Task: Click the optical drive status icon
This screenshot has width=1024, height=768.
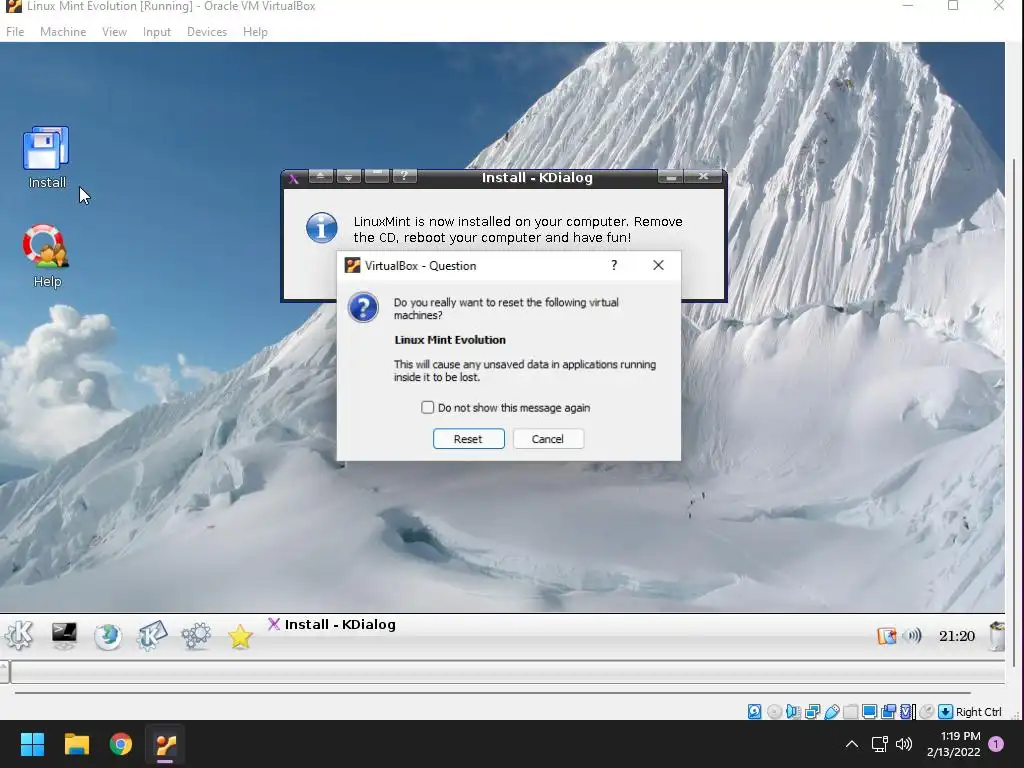Action: [x=774, y=712]
